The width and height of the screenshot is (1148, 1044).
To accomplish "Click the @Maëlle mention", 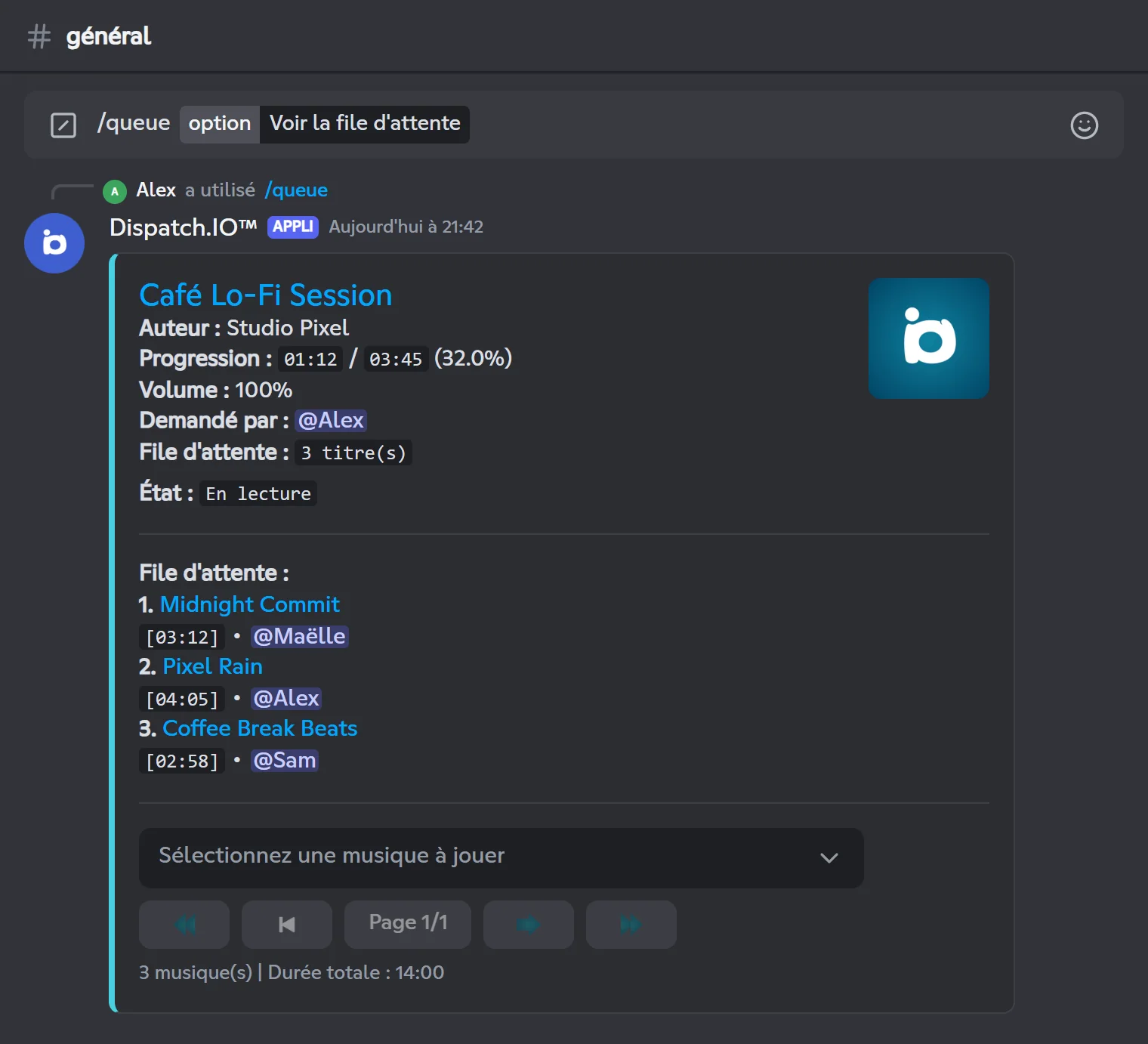I will [300, 636].
